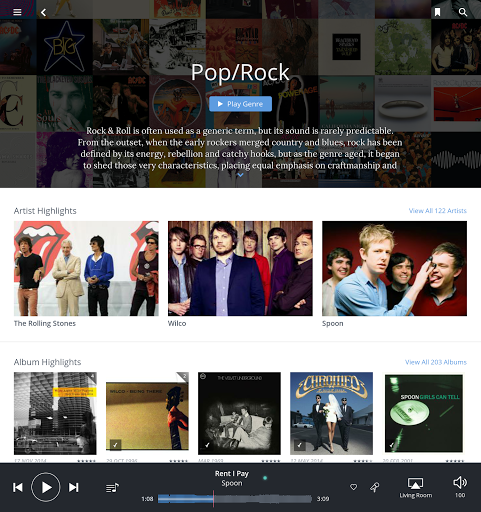481x512 pixels.
Task: Open the play queue icon
Action: [x=112, y=488]
